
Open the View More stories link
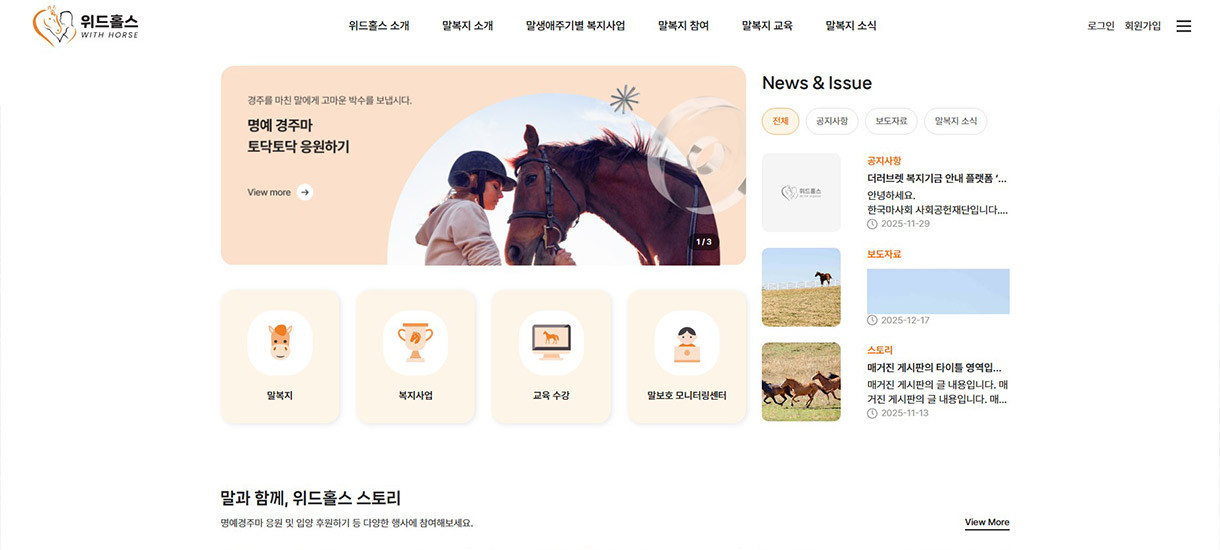[987, 523]
